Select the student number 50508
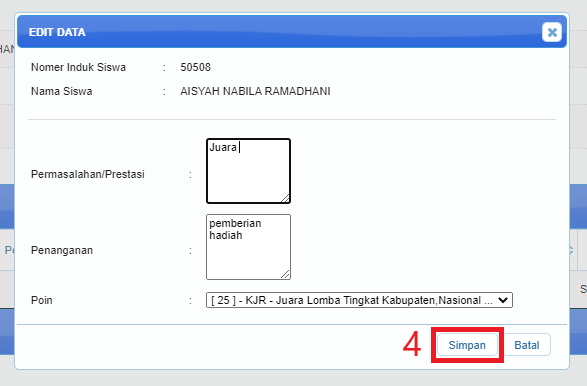 click(195, 67)
